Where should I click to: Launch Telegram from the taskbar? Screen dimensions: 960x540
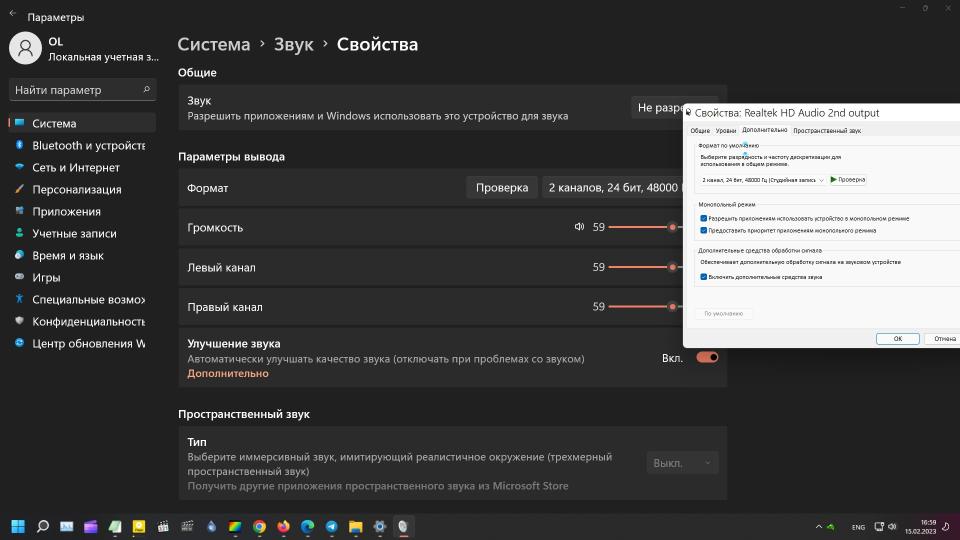pos(331,526)
